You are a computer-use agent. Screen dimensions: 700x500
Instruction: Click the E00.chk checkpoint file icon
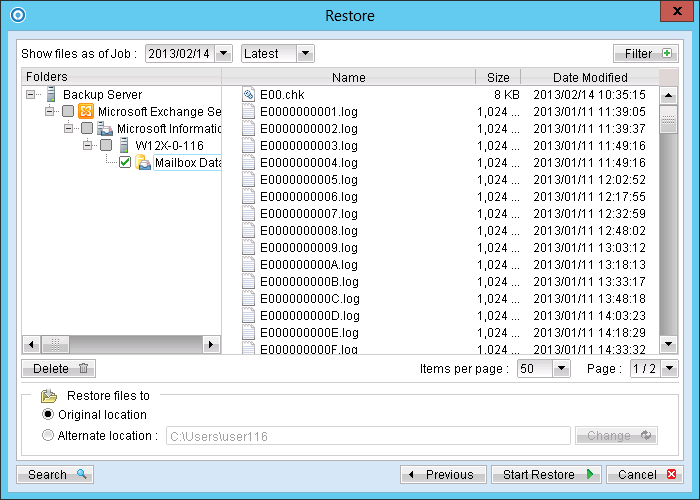tap(249, 95)
